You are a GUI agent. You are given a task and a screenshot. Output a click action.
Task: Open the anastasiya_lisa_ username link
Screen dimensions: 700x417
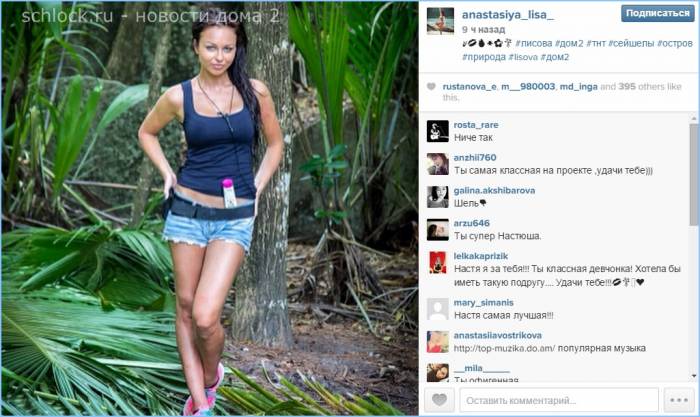(508, 15)
